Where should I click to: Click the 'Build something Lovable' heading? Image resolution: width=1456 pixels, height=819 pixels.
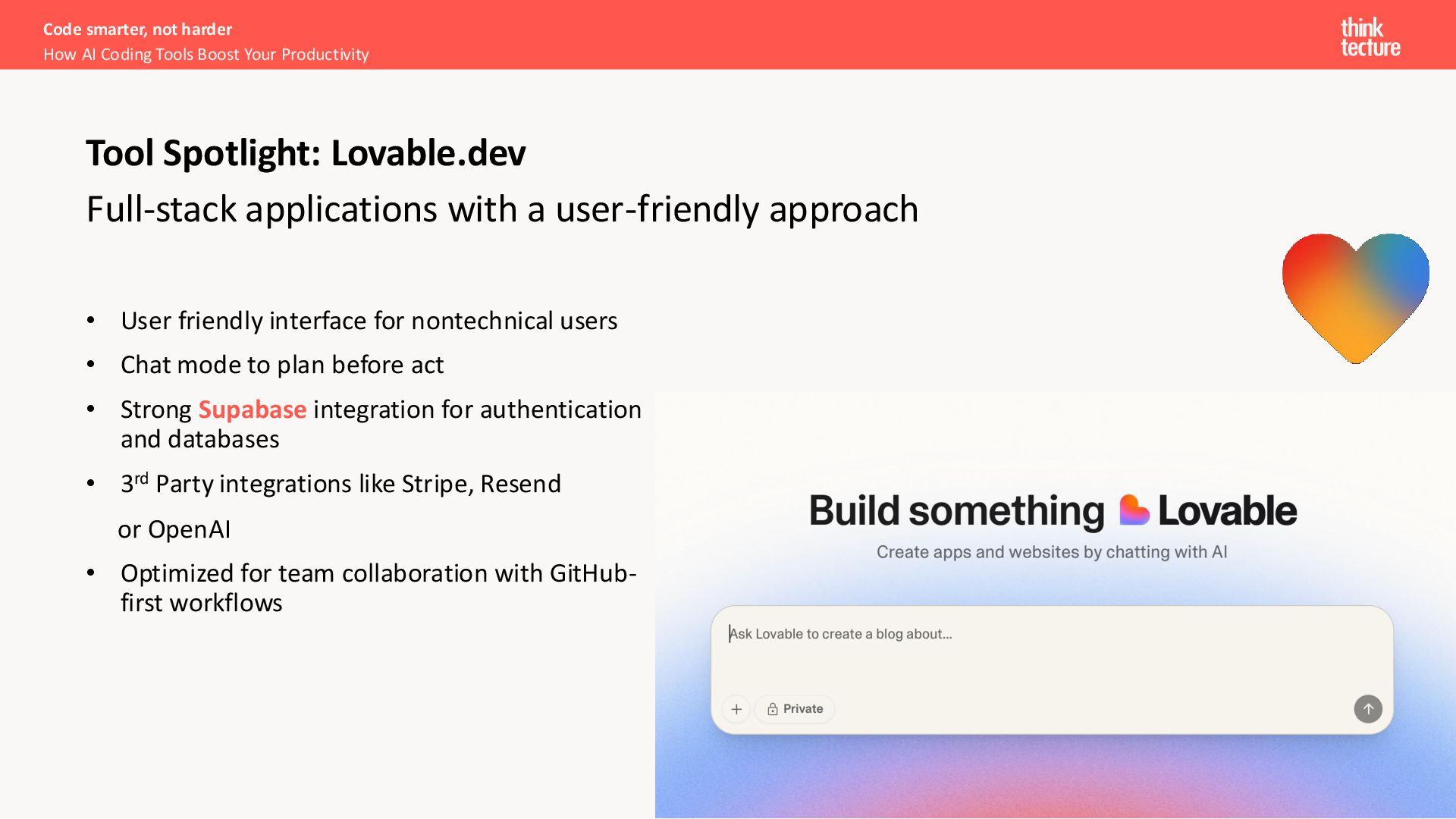pos(1052,510)
